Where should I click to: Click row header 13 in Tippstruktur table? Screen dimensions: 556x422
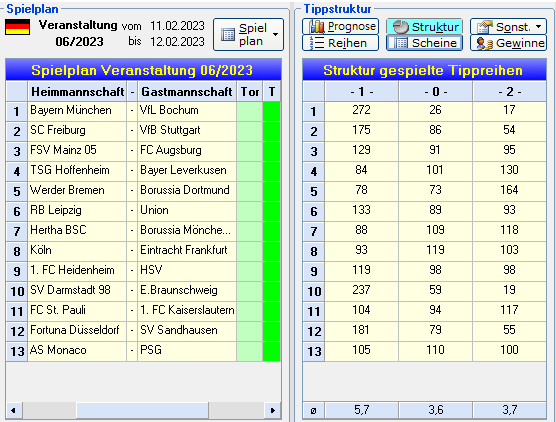pos(314,351)
